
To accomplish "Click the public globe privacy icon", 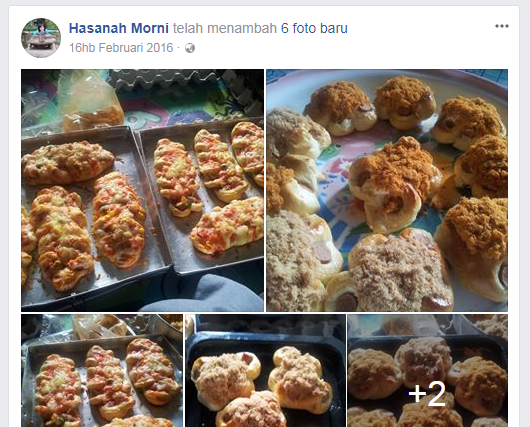I will tap(190, 48).
